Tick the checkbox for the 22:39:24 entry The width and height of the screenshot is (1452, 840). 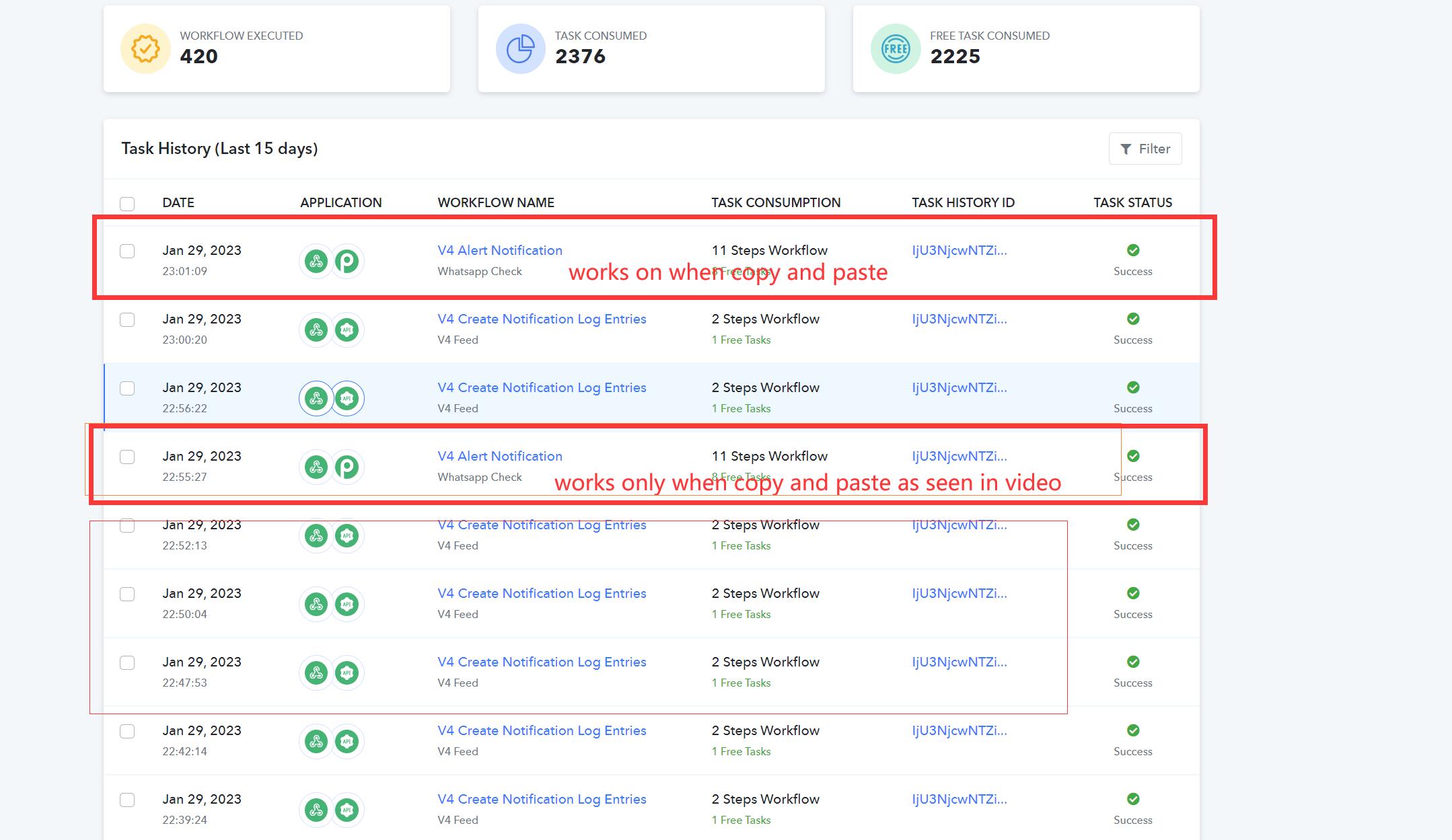pos(127,800)
